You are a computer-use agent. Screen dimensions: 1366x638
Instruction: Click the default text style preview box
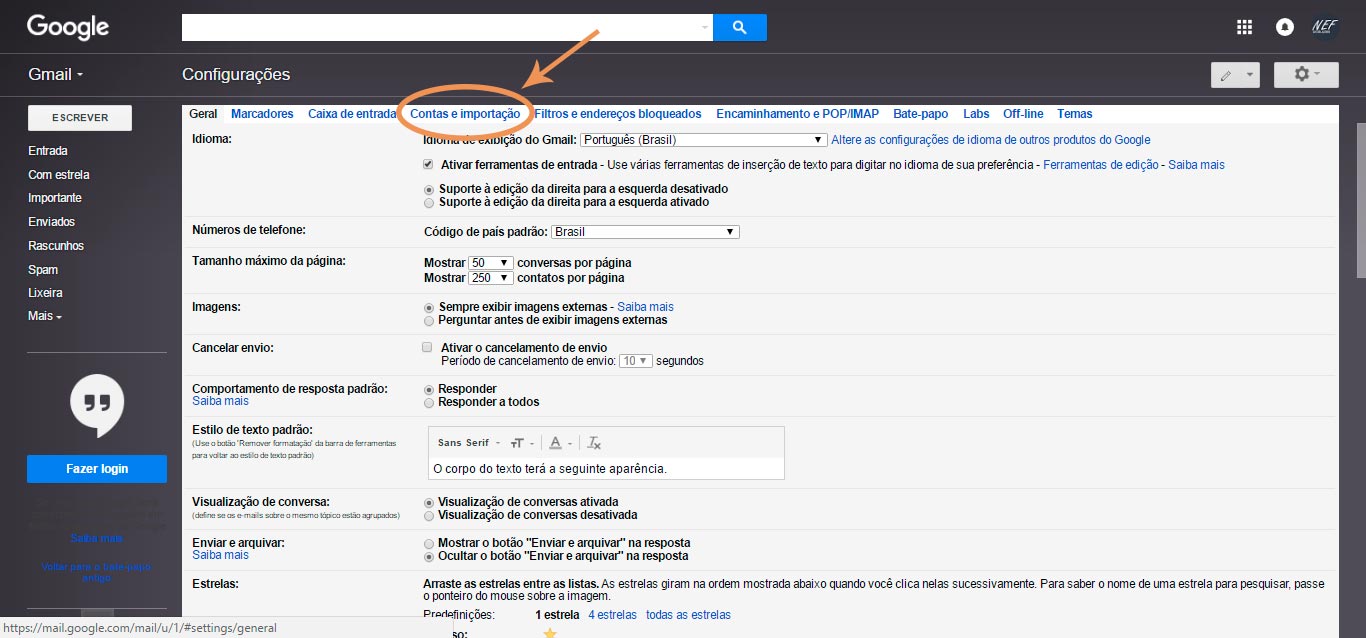tap(606, 468)
